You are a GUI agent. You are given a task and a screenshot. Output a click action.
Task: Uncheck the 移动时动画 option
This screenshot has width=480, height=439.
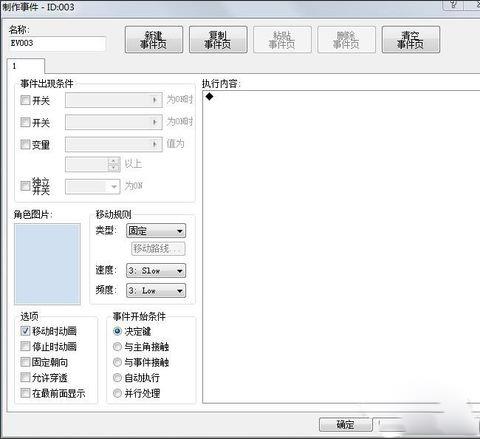coord(25,331)
